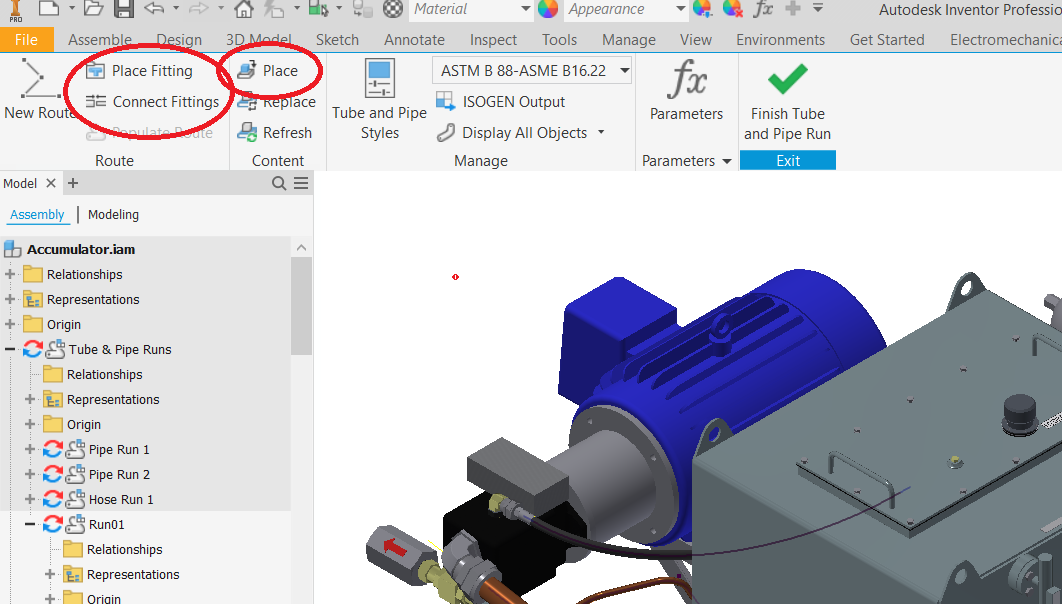This screenshot has width=1062, height=604.
Task: Click the Display All Objects icon
Action: [x=446, y=133]
